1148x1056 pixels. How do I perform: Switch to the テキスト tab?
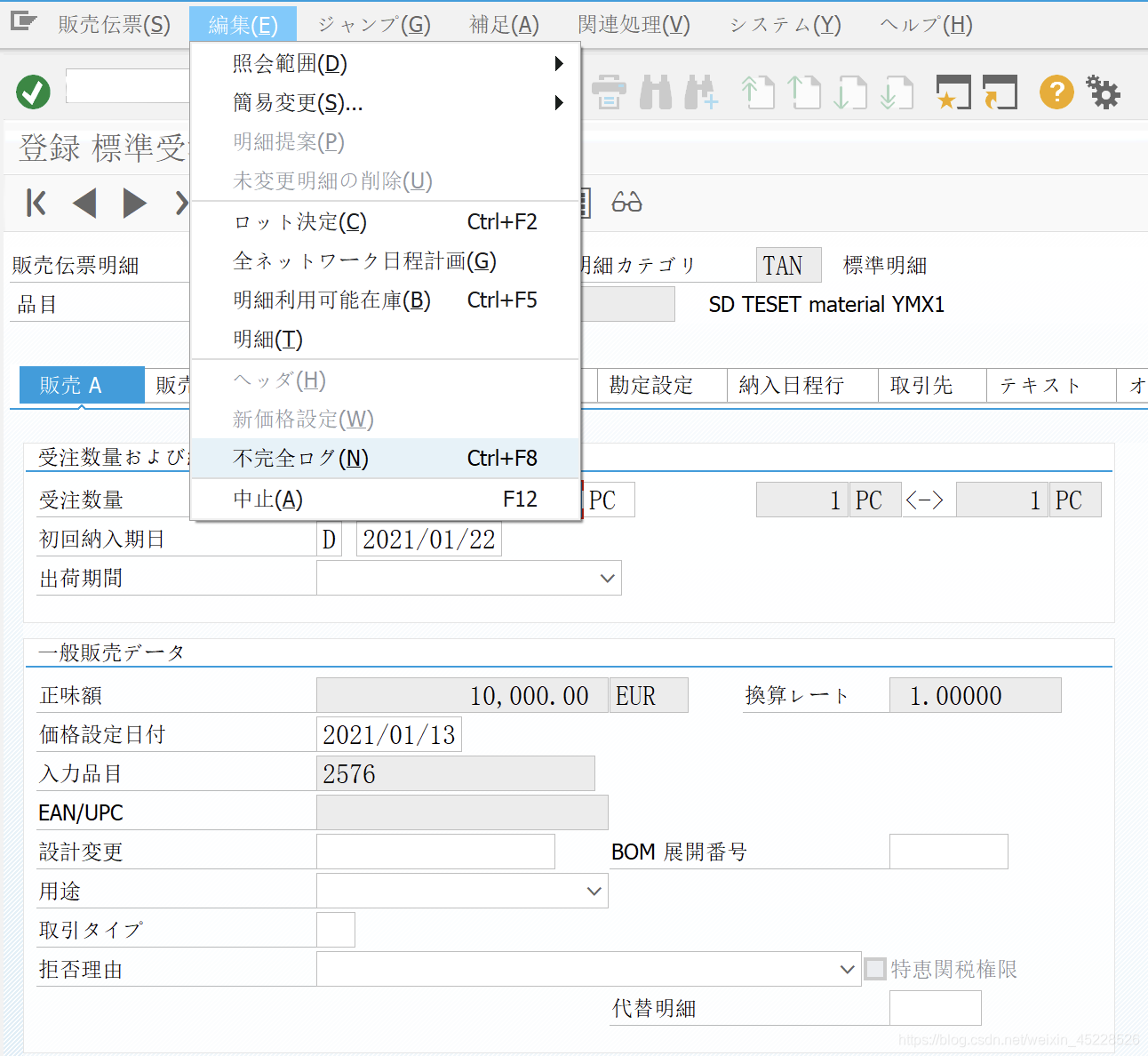pos(1049,385)
